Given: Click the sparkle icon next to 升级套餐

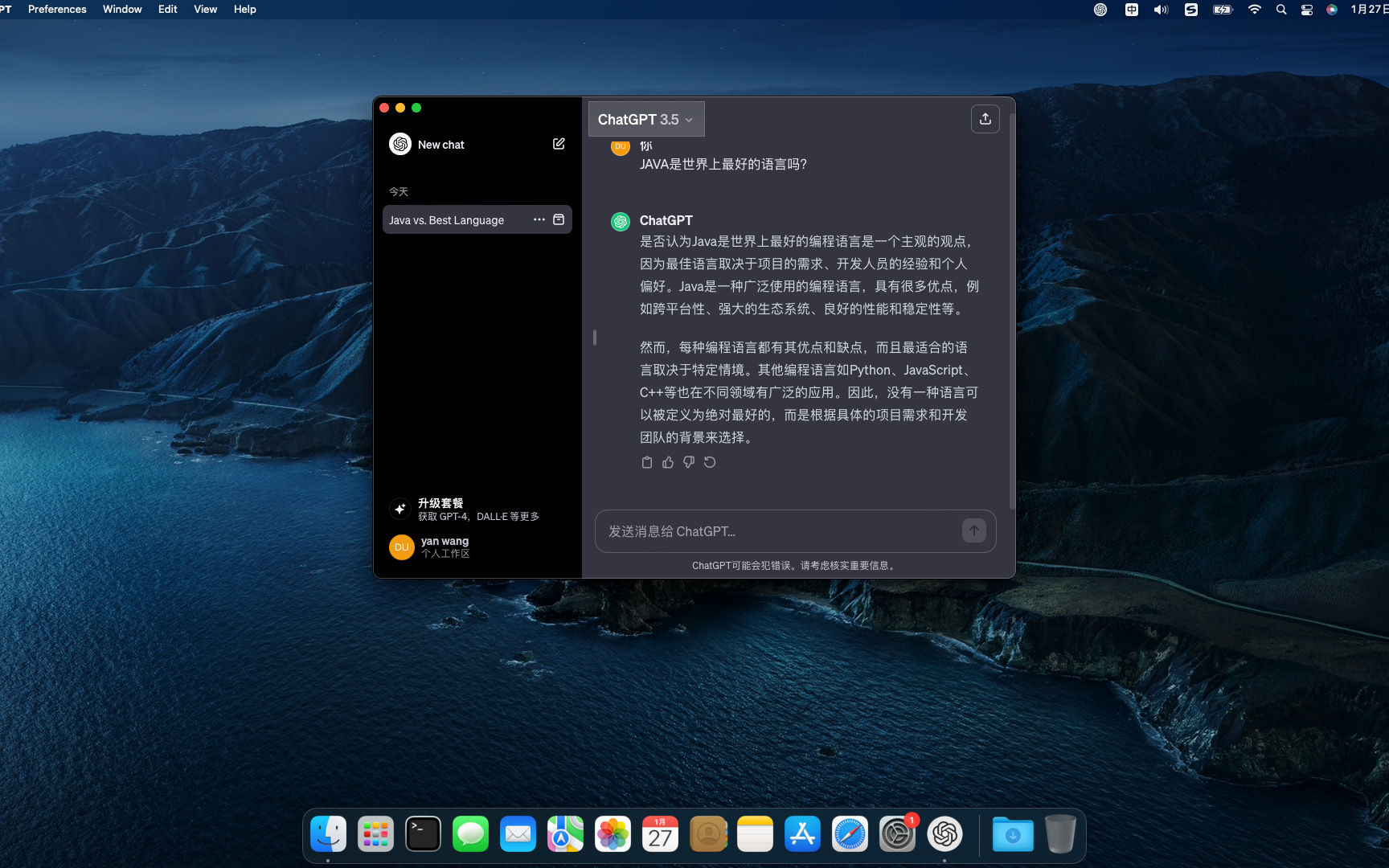Looking at the screenshot, I should (x=400, y=508).
